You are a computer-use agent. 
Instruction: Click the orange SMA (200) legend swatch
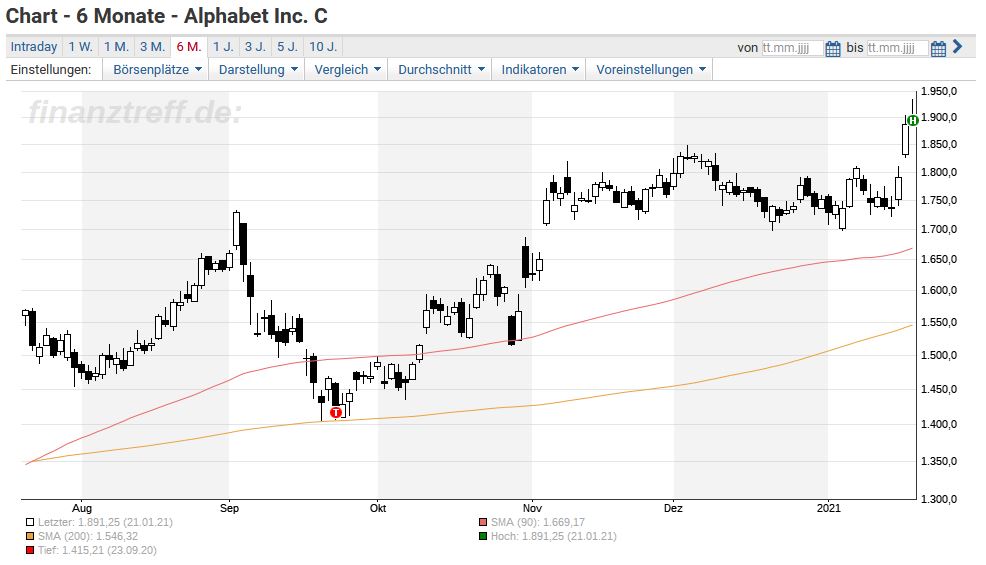[30, 536]
